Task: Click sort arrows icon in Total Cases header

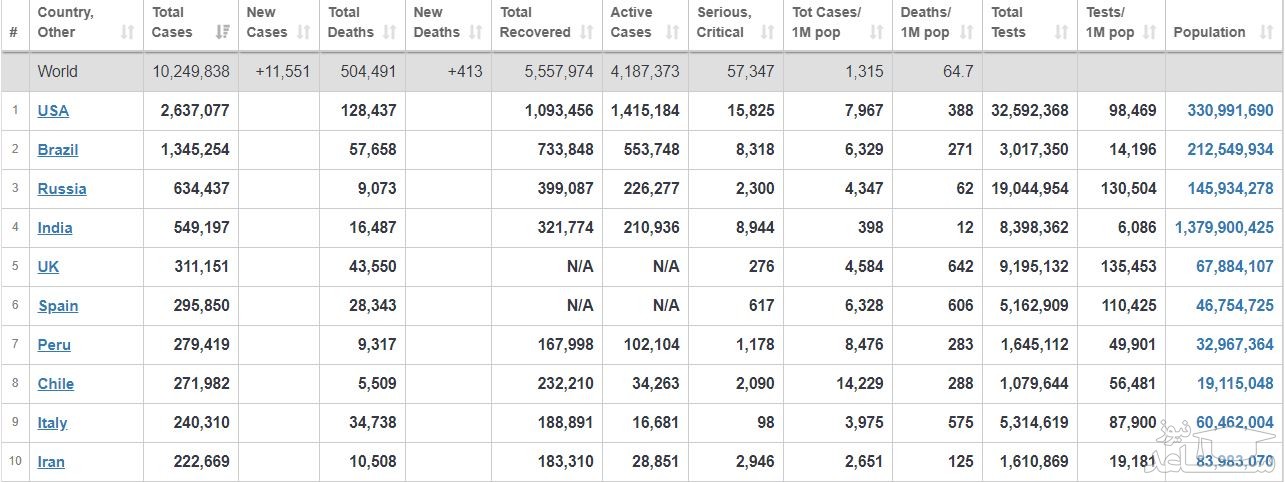Action: coord(222,33)
